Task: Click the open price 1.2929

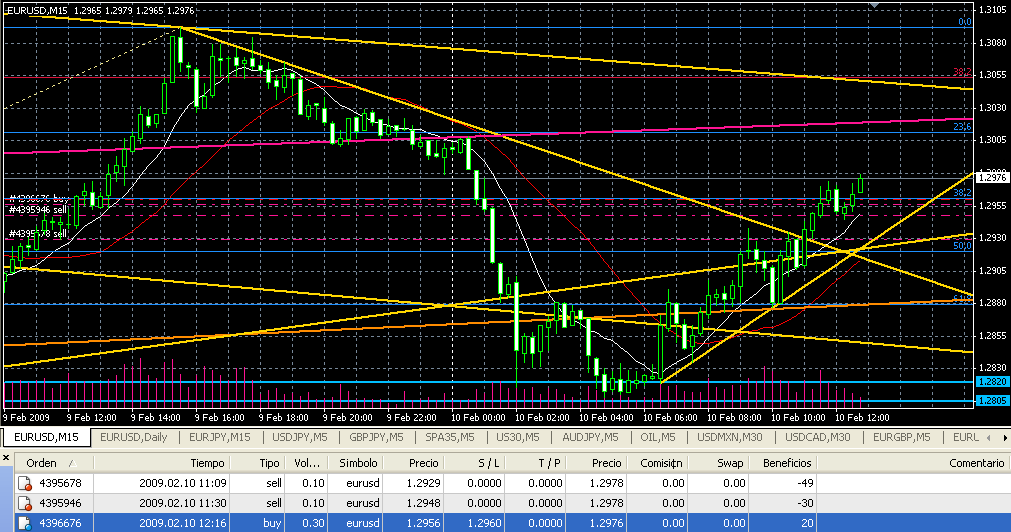Action: click(423, 483)
